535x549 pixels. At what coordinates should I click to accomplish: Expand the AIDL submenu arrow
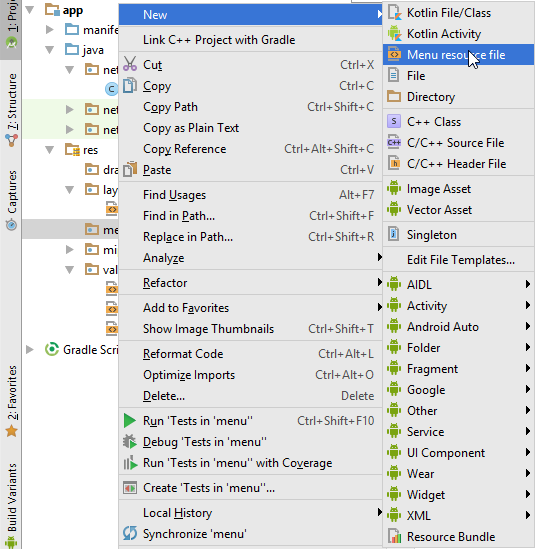pos(528,284)
